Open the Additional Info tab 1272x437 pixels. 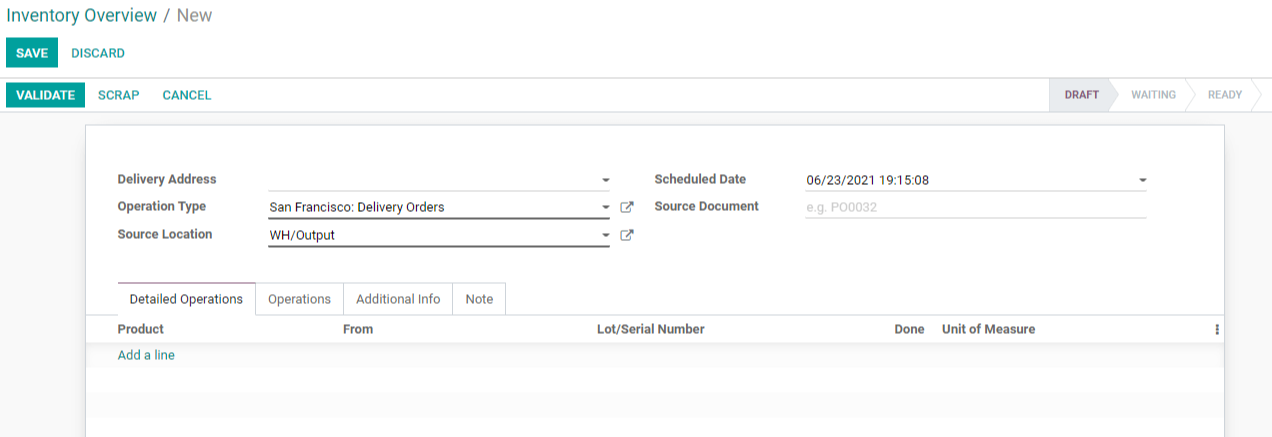(398, 299)
